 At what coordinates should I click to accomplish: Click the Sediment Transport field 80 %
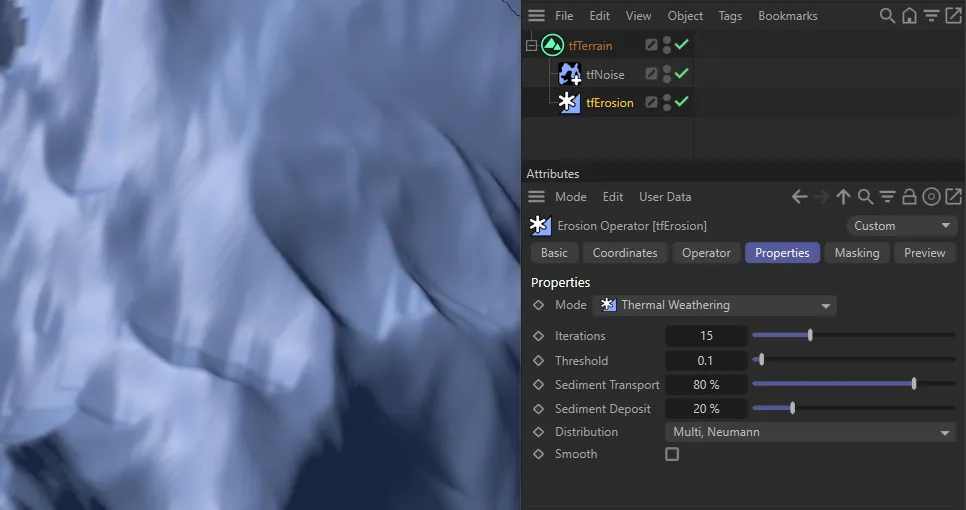pos(706,384)
